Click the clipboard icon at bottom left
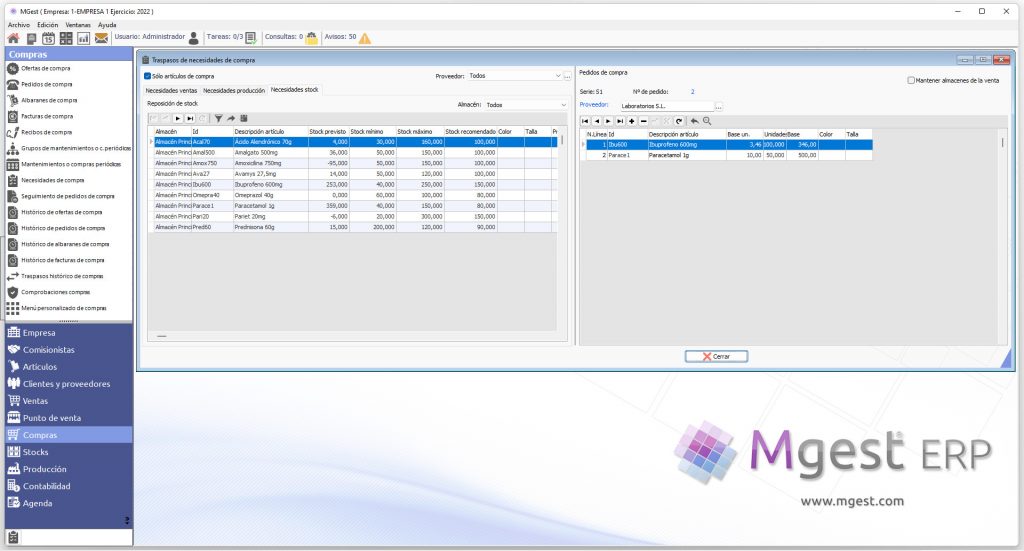Image resolution: width=1024 pixels, height=551 pixels. [13, 537]
